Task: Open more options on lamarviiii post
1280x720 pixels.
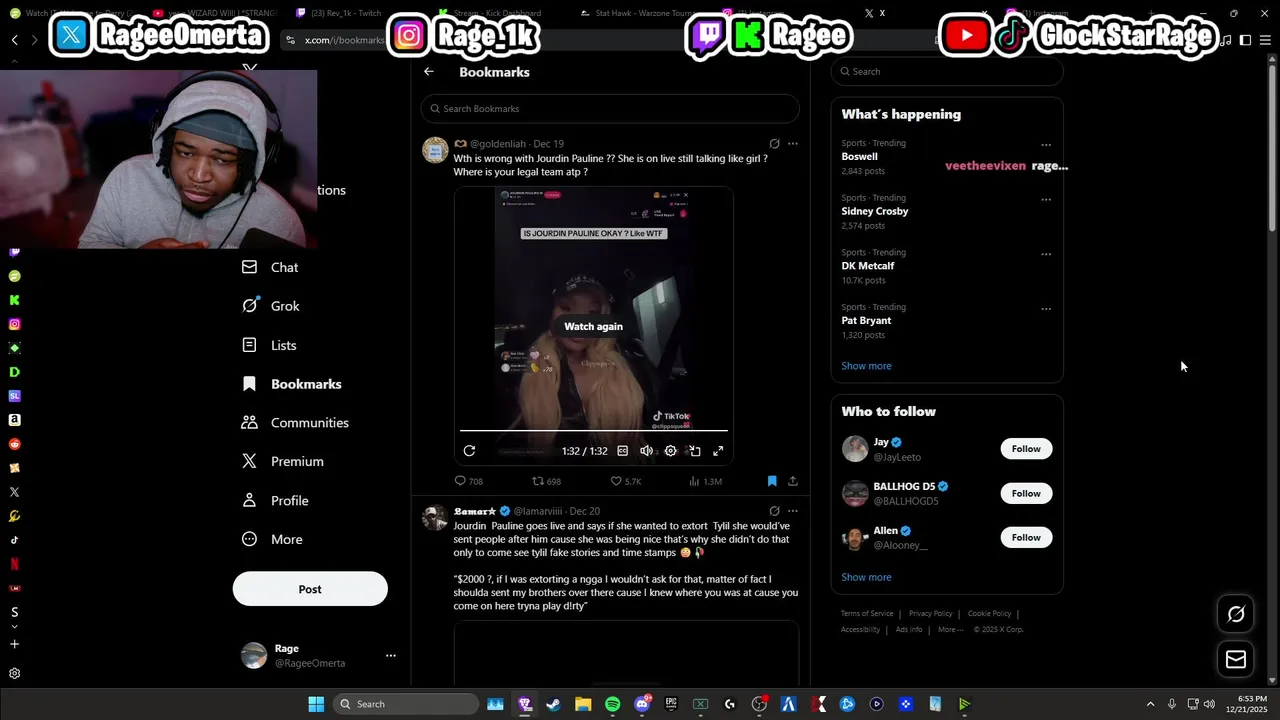Action: coord(793,511)
